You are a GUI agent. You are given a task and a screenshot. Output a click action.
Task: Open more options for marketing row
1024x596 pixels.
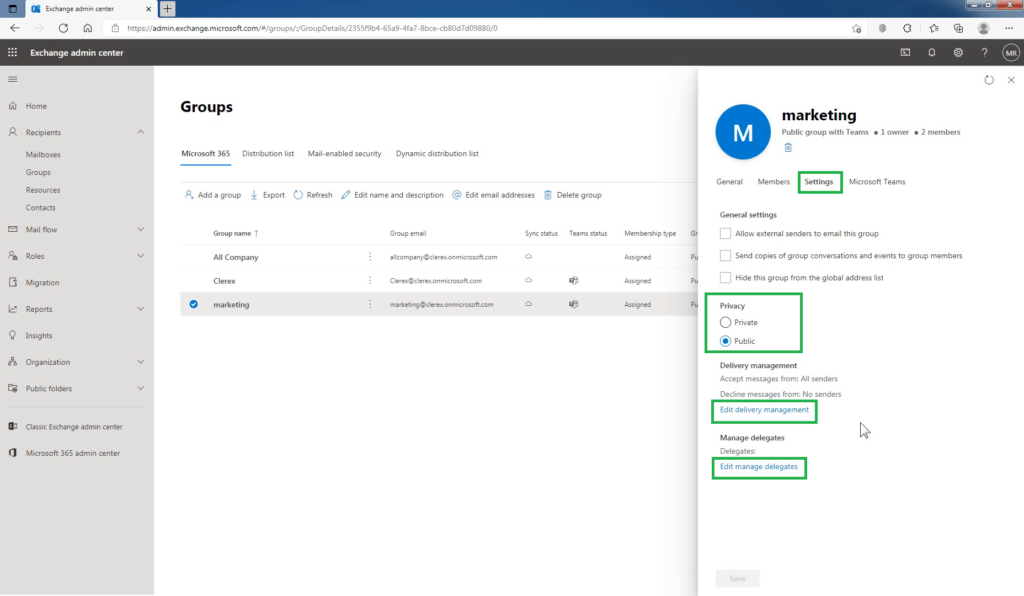tap(370, 304)
